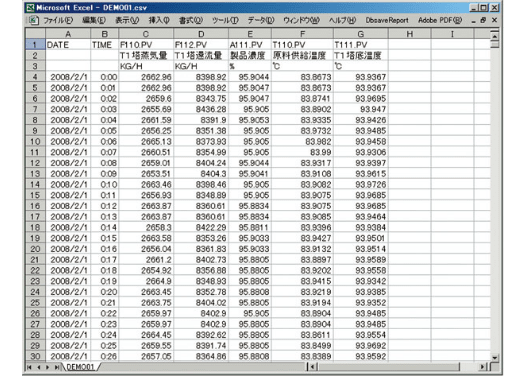Select the 原料供給温度 cell
Screen dimensions: 525x376
tap(302, 56)
